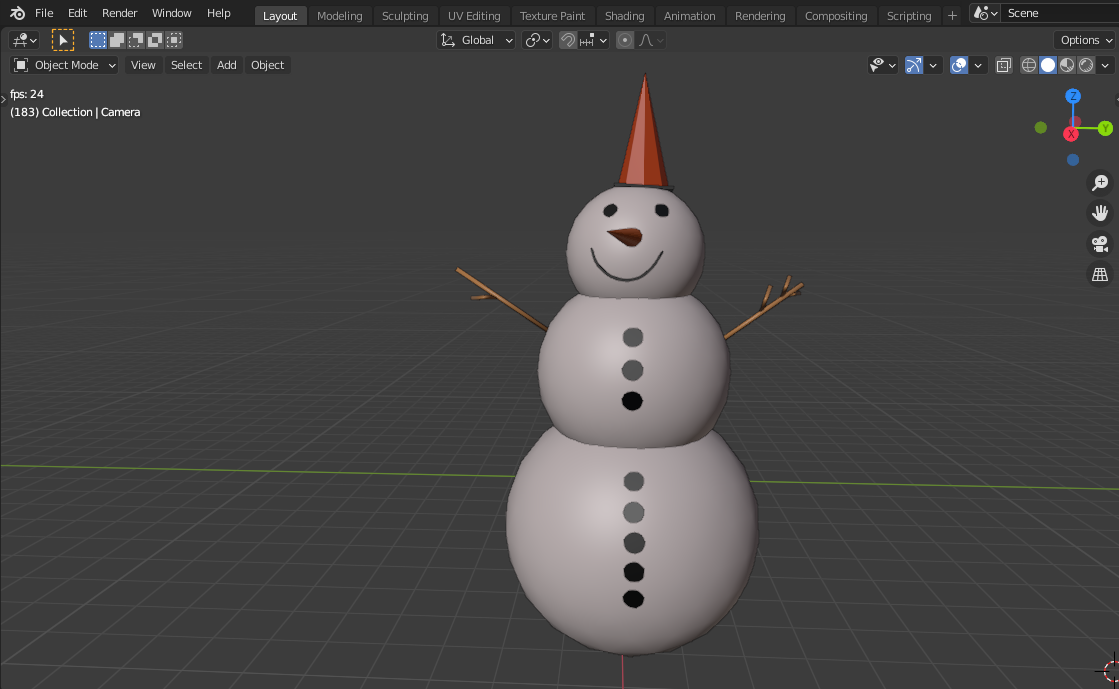Viewport: 1119px width, 689px height.
Task: Open the View menu in viewport header
Action: [143, 65]
